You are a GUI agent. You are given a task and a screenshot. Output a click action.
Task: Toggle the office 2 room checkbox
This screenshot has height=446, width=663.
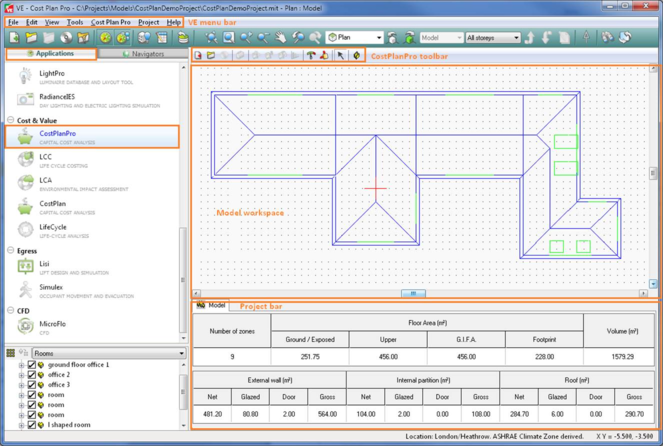coord(31,376)
